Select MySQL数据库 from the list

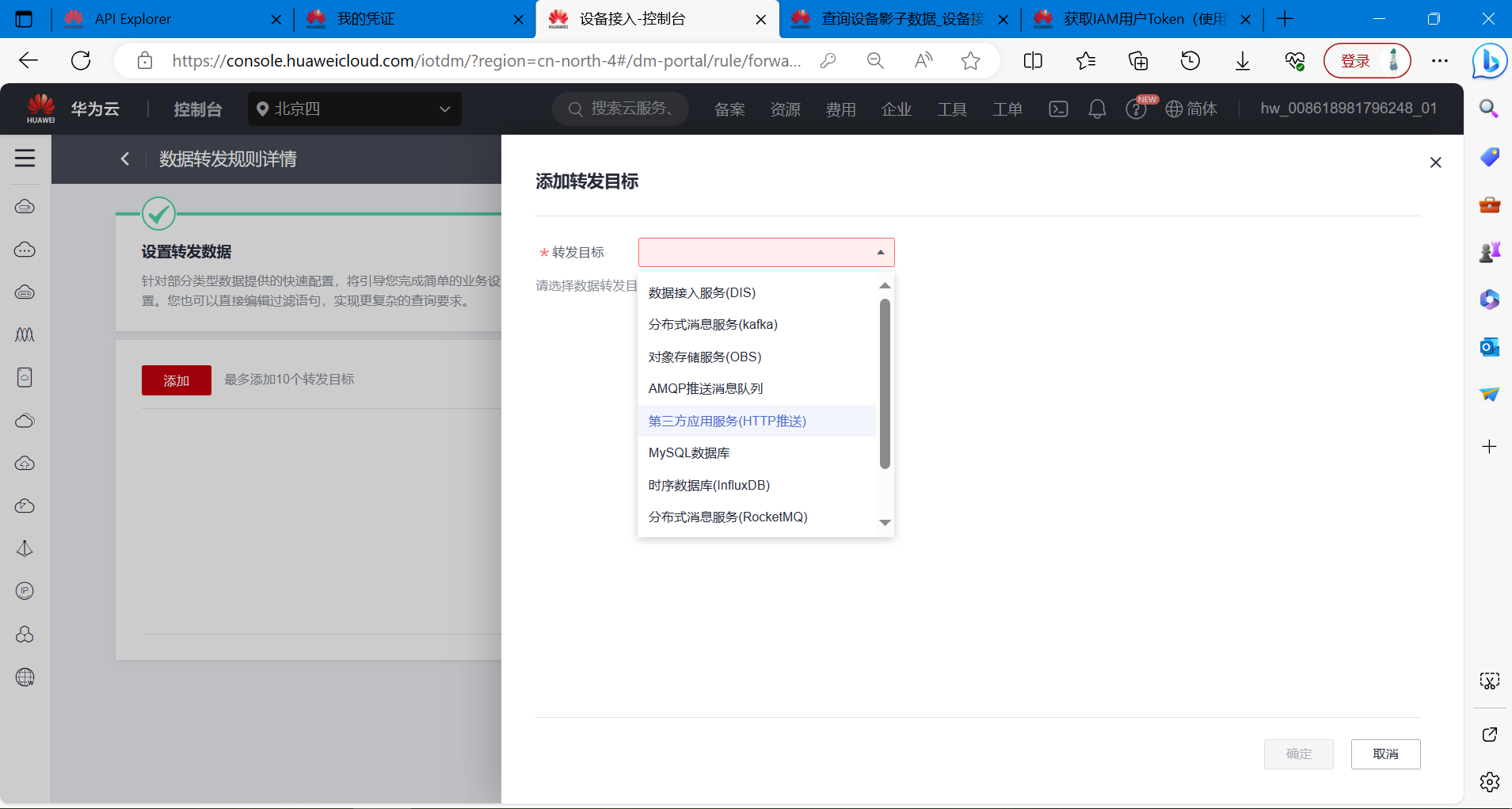click(757, 452)
